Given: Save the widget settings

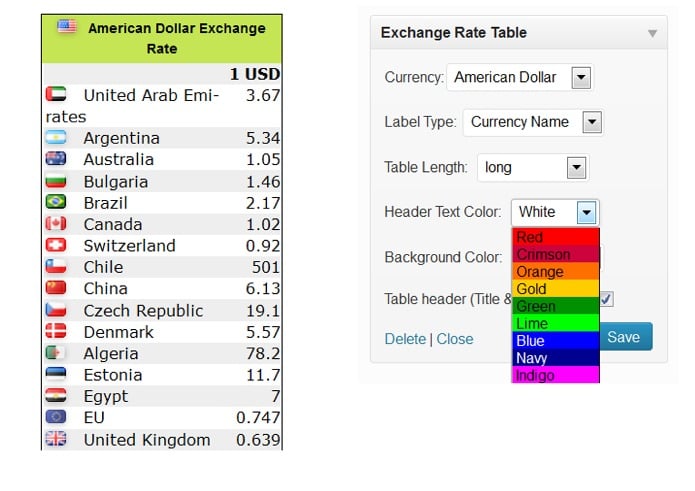Looking at the screenshot, I should point(624,337).
